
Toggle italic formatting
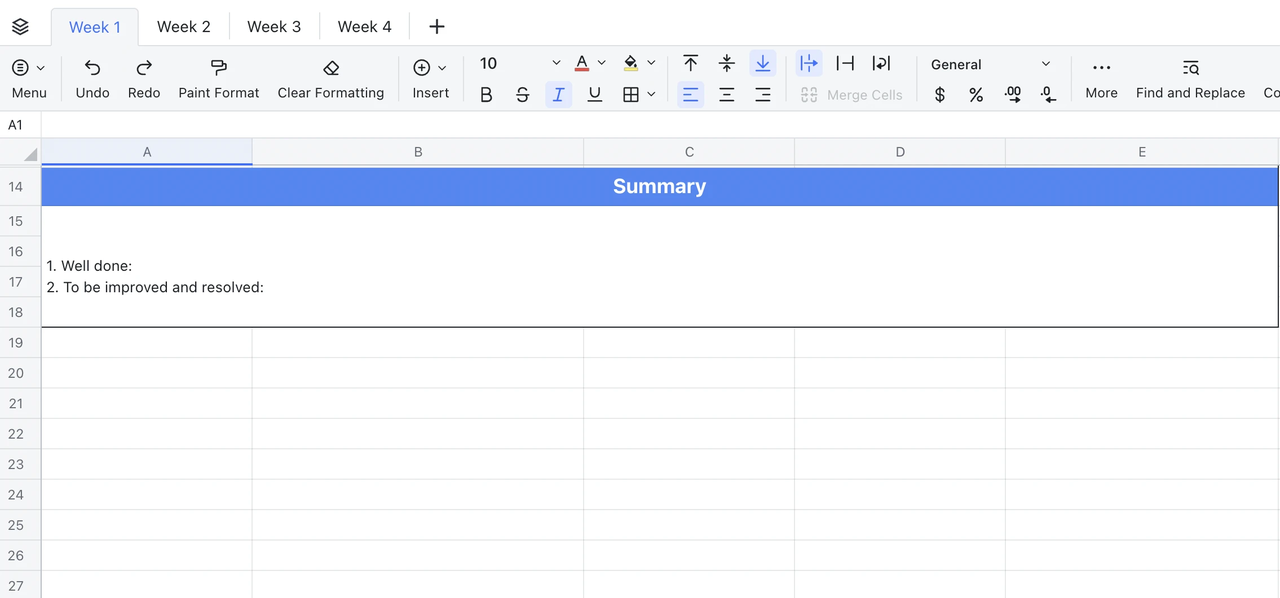[x=559, y=95]
